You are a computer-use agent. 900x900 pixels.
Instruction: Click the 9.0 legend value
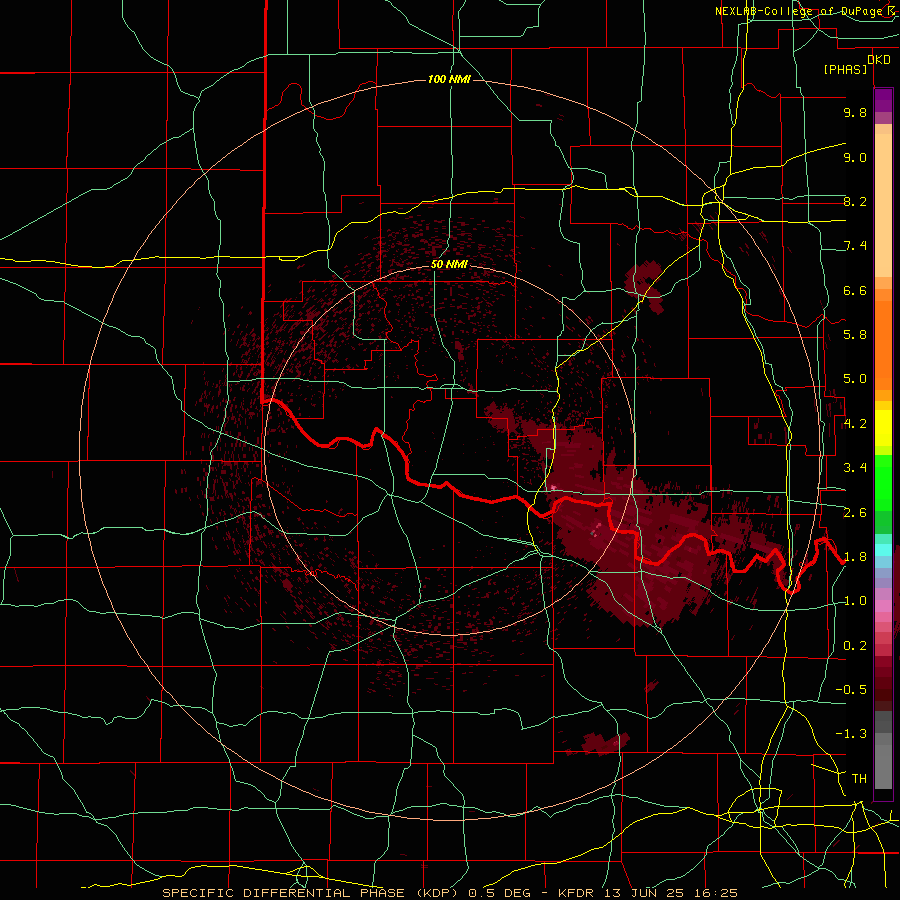click(x=855, y=157)
